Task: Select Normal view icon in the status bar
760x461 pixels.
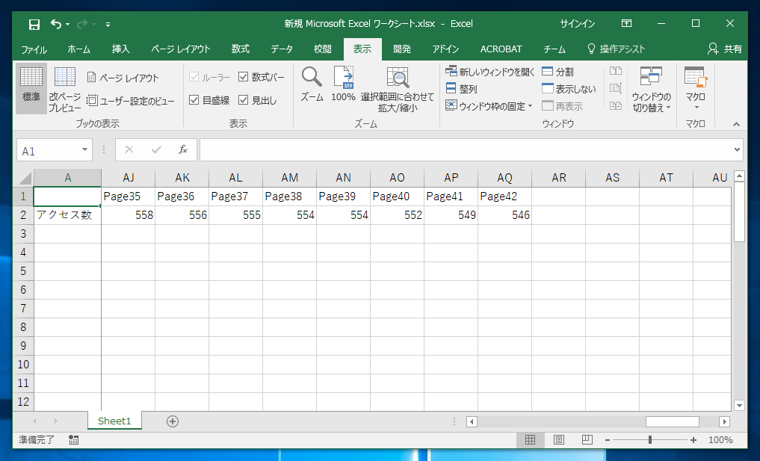Action: (x=530, y=440)
